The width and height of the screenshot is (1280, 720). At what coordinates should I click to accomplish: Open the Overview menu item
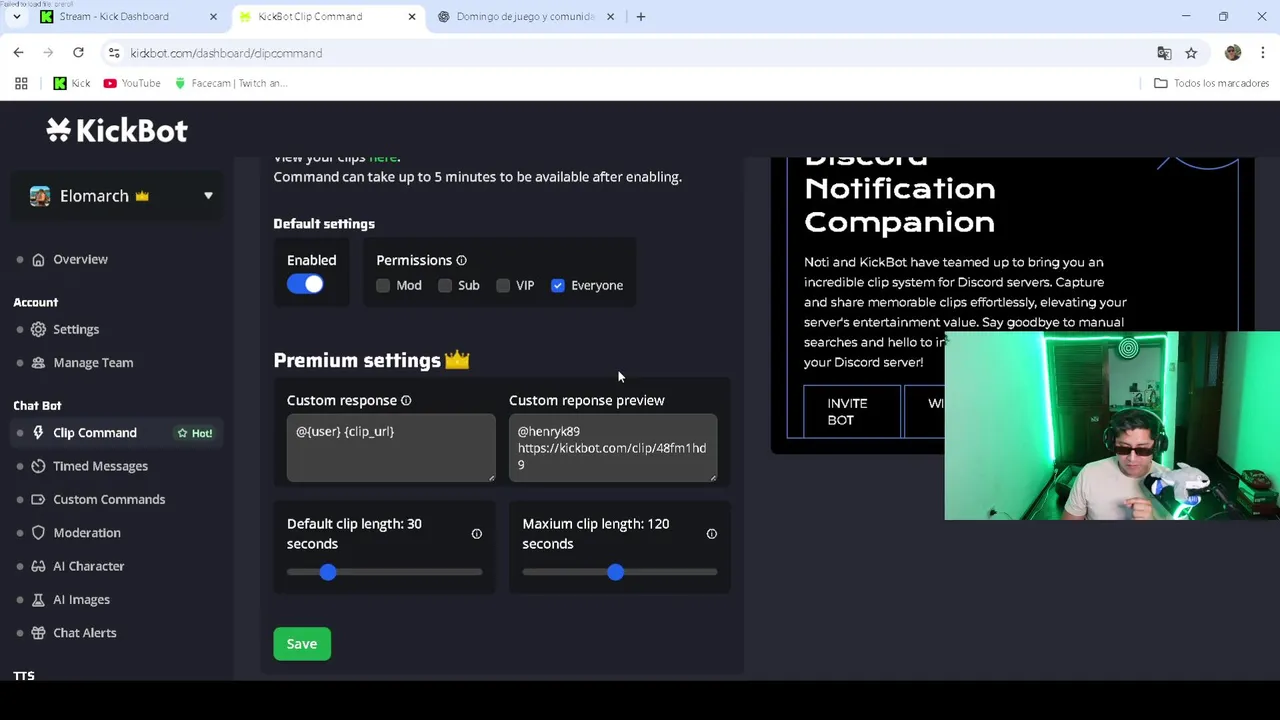(80, 260)
